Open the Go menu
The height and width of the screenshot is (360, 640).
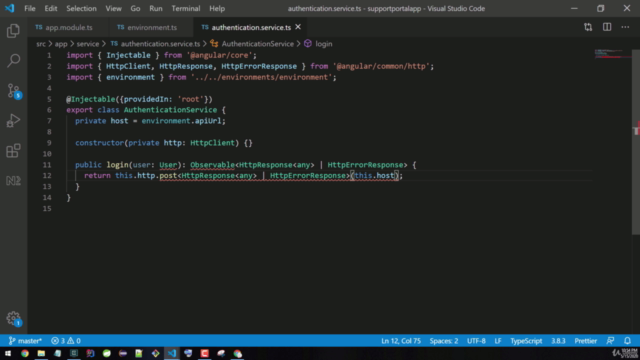click(135, 8)
